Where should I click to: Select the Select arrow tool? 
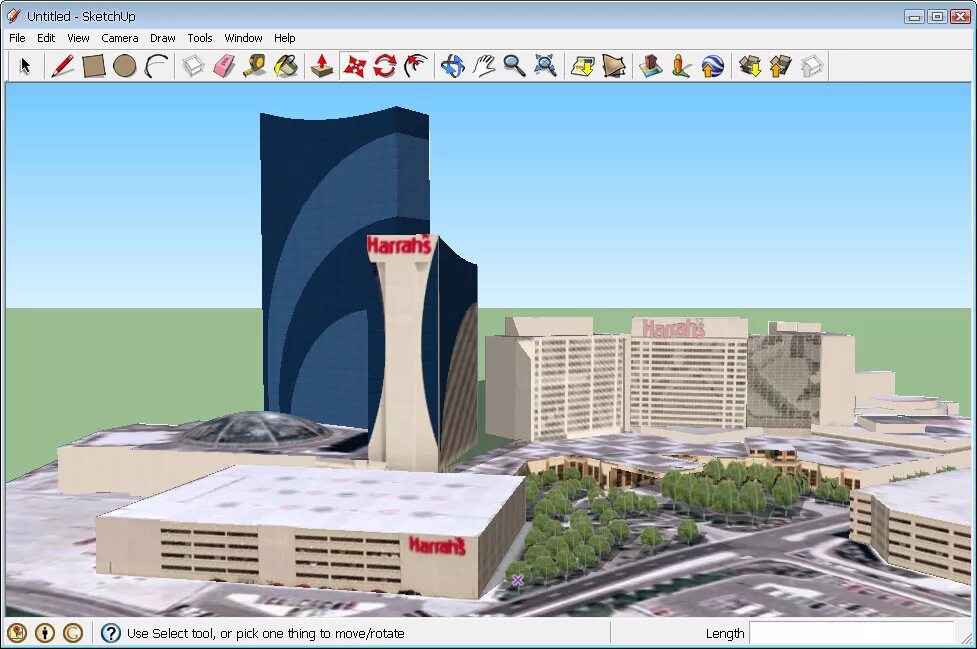point(25,66)
